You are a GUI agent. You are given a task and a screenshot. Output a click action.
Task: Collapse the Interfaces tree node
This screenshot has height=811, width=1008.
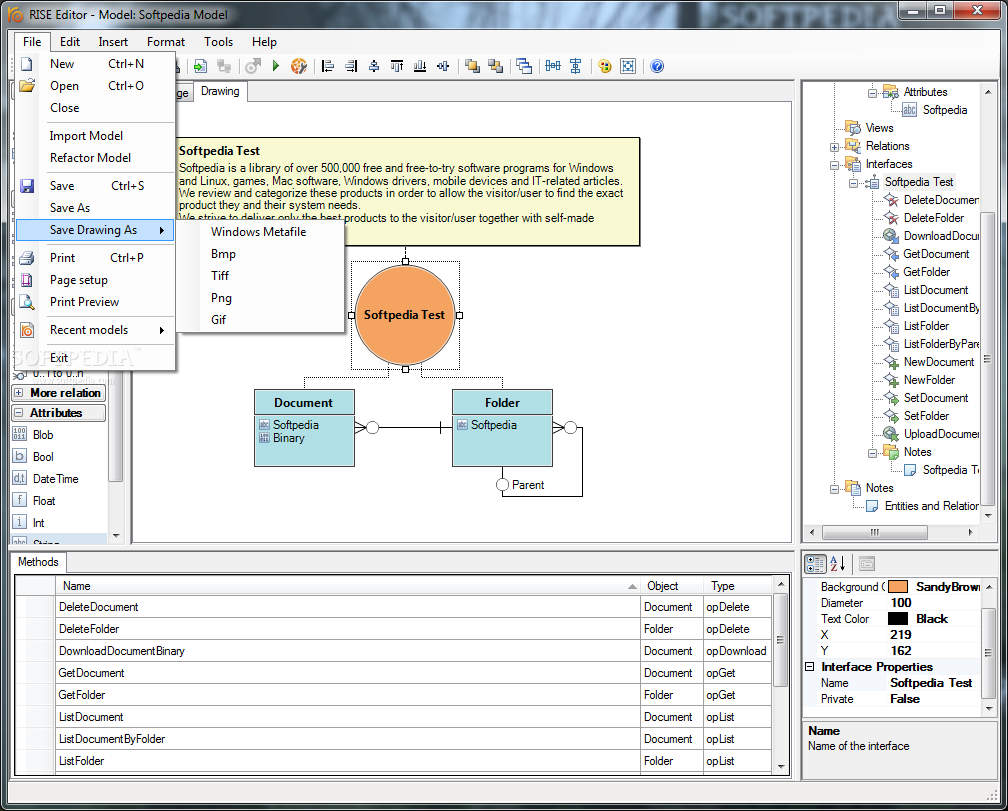click(834, 165)
